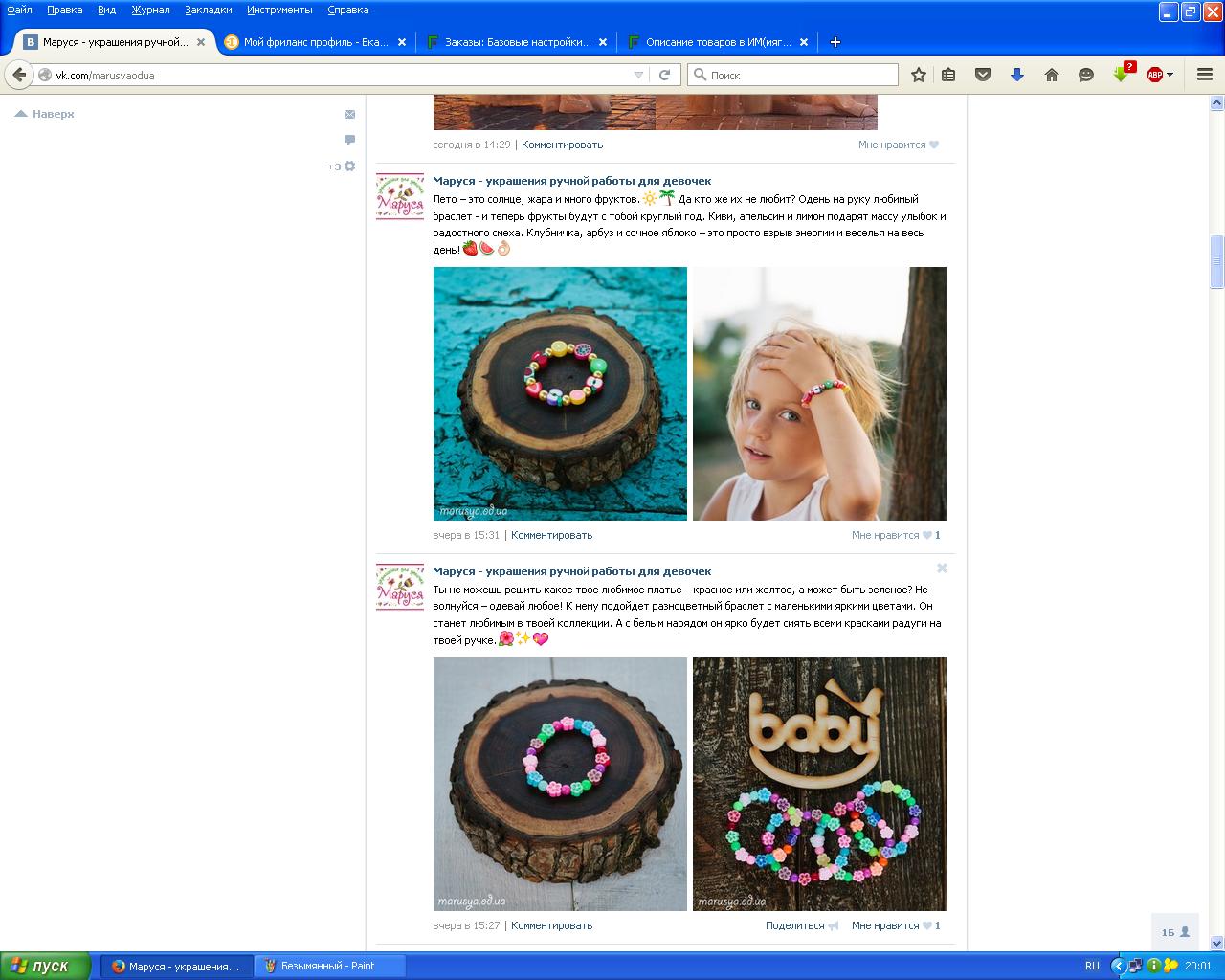1225x980 pixels.
Task: Open the Инструменты menu
Action: point(279,10)
